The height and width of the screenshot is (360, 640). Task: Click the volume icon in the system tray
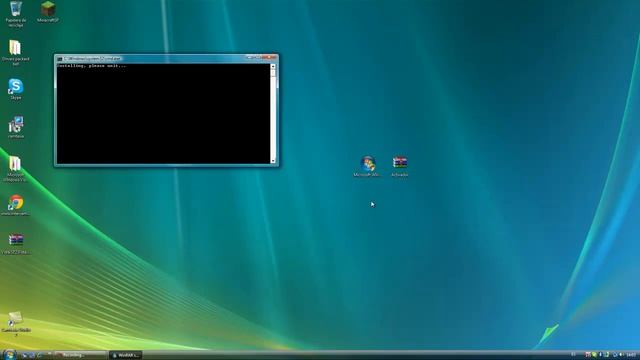click(x=621, y=355)
